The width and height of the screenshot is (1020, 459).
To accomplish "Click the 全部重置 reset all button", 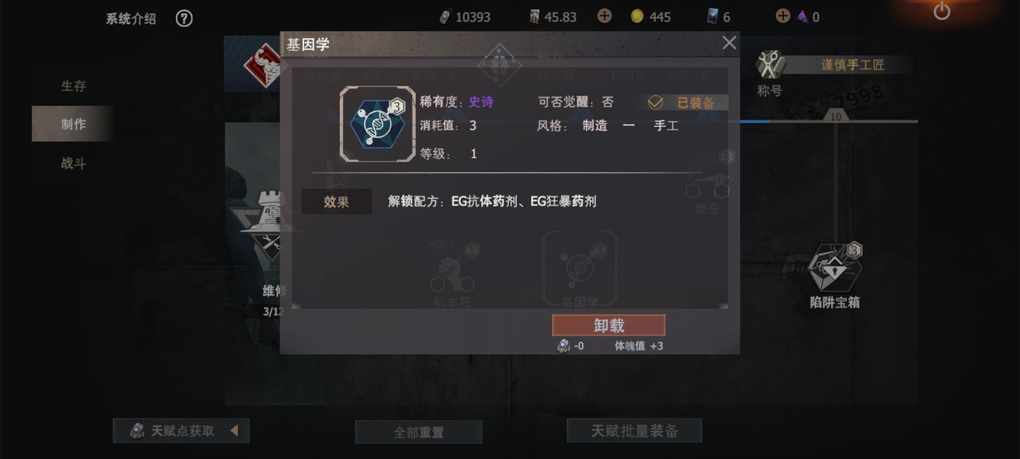I will 419,432.
